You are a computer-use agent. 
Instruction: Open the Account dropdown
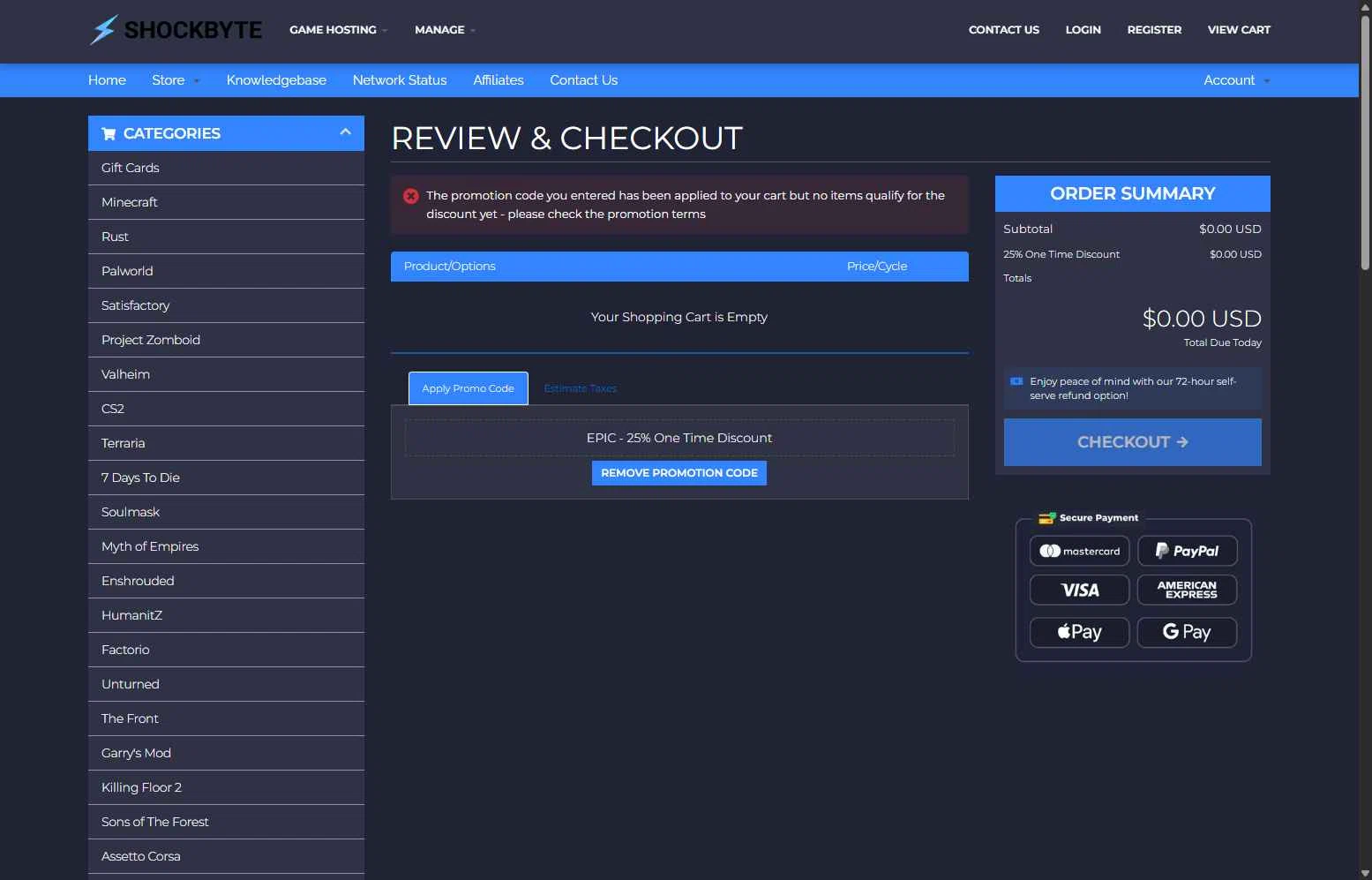coord(1237,80)
